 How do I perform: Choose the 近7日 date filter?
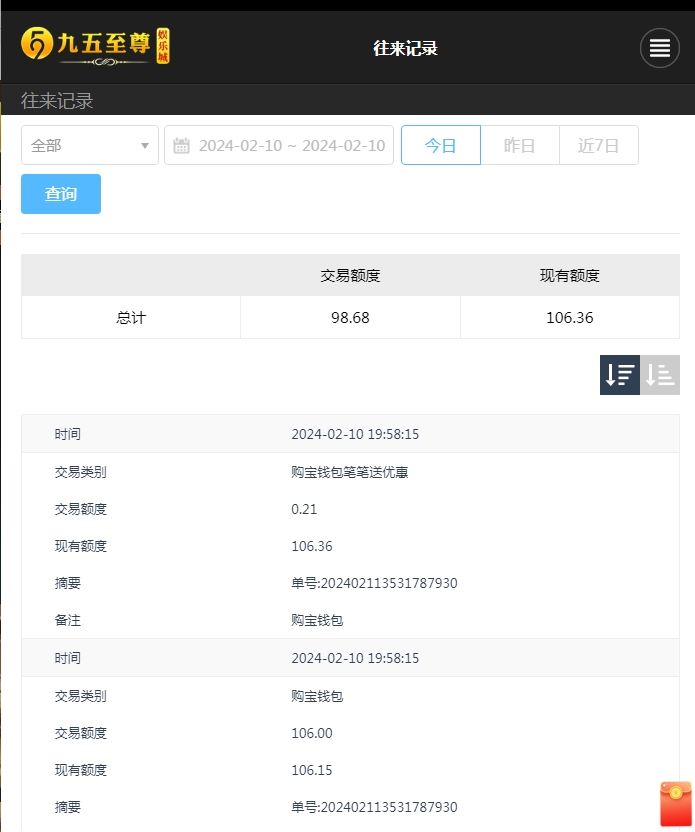click(x=598, y=146)
